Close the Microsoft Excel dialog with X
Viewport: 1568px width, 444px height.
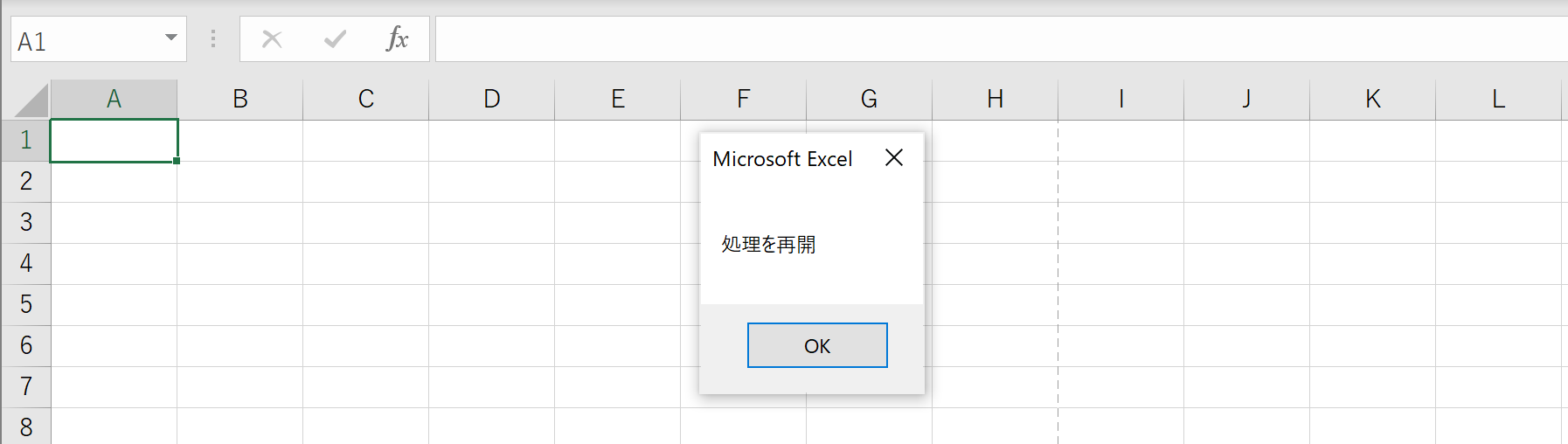pos(893,157)
